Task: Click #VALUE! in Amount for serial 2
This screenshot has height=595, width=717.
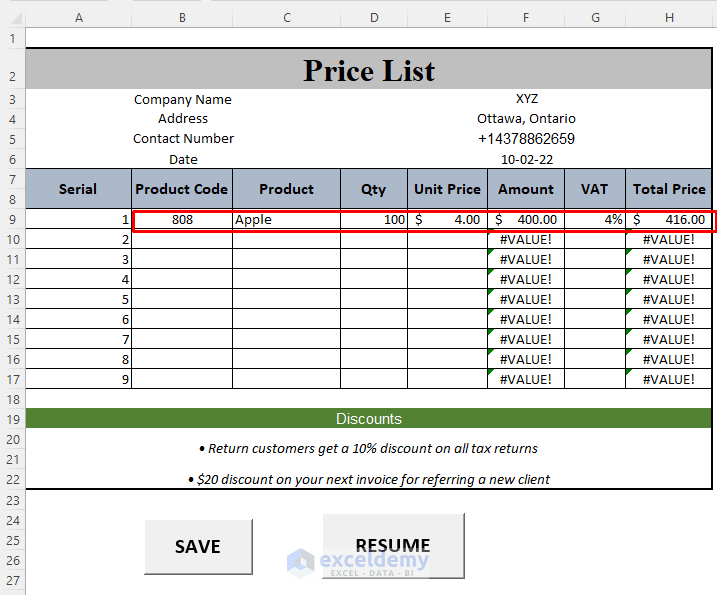Action: pyautogui.click(x=526, y=240)
